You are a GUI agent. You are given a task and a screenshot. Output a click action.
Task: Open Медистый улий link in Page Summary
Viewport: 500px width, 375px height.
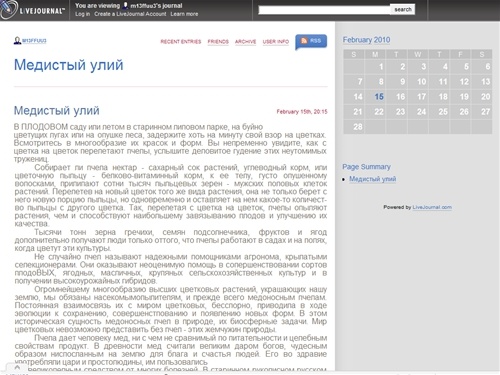coord(372,179)
